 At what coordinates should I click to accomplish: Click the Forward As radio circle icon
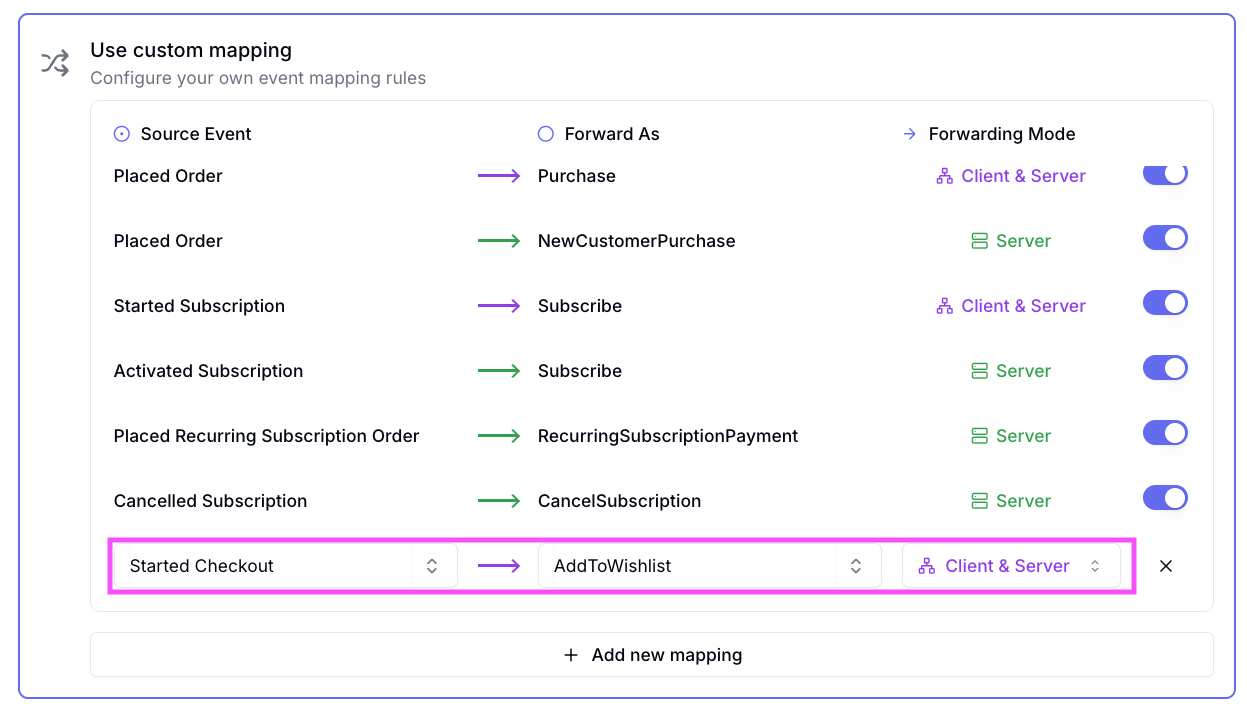click(x=544, y=133)
